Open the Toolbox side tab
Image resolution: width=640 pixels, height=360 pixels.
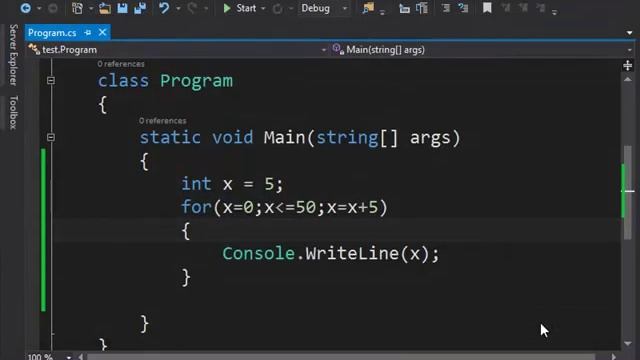click(13, 112)
